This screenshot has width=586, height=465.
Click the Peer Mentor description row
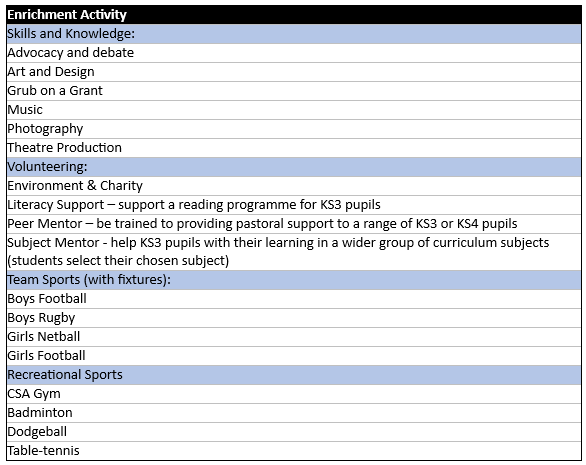pyautogui.click(x=294, y=224)
